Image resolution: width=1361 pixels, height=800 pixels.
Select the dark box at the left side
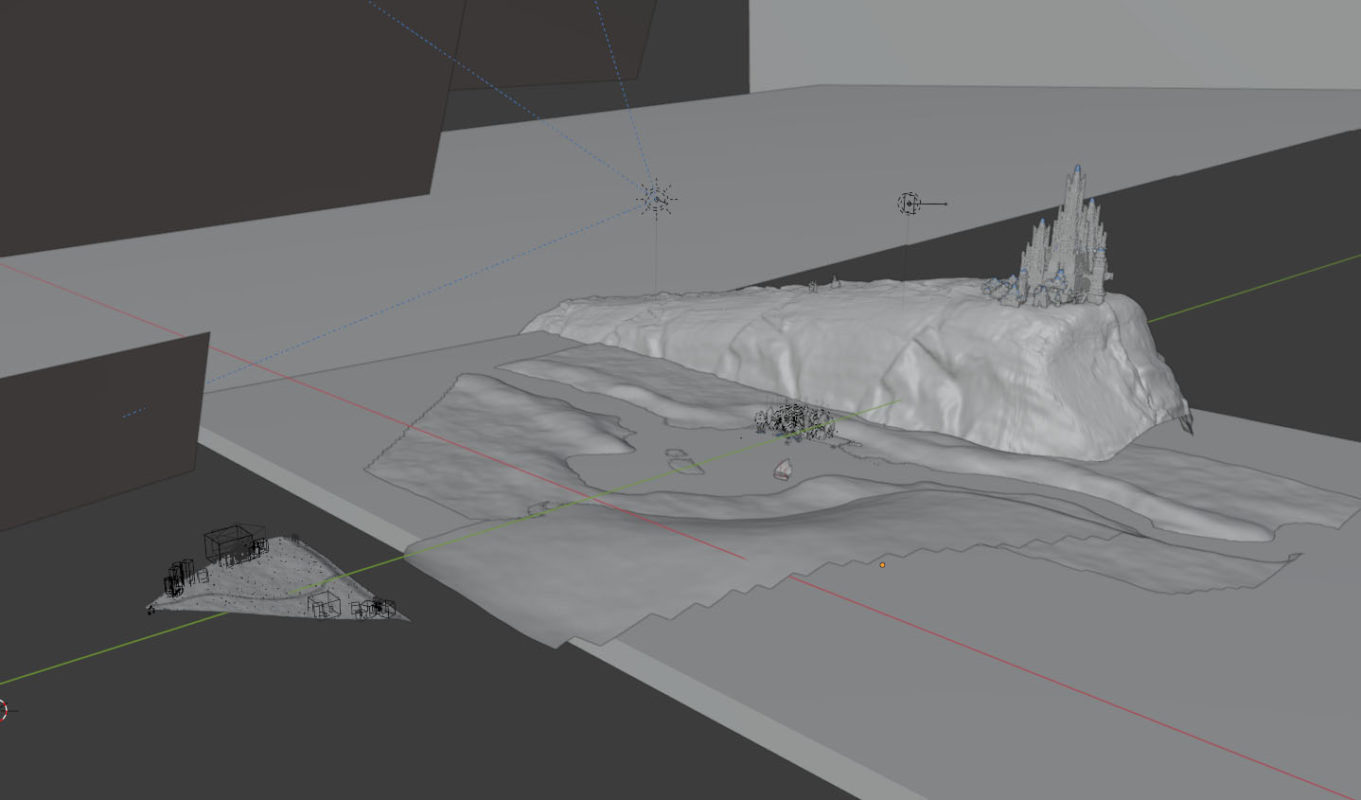(x=100, y=430)
